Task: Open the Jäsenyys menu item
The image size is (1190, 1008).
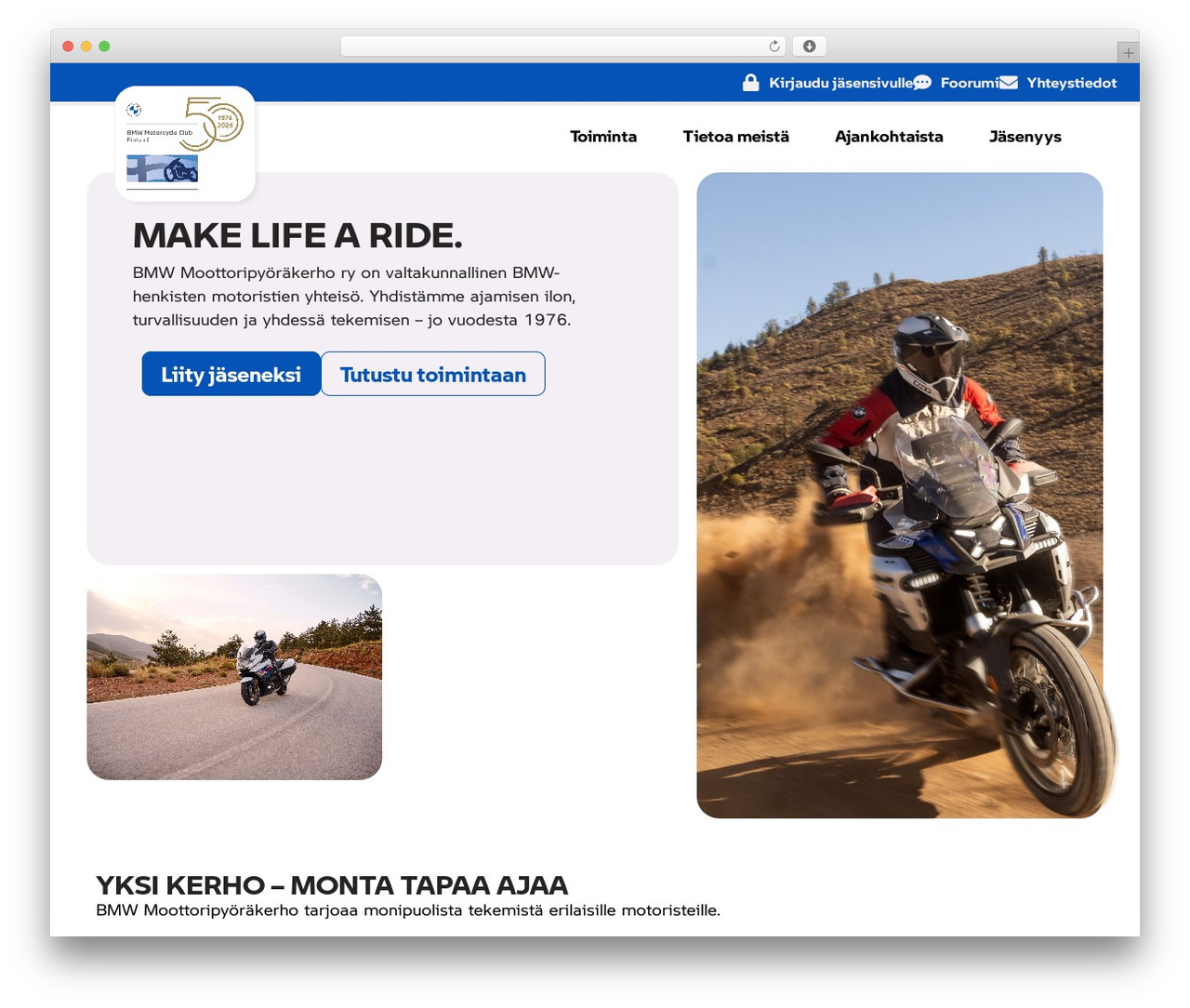Action: (1025, 137)
